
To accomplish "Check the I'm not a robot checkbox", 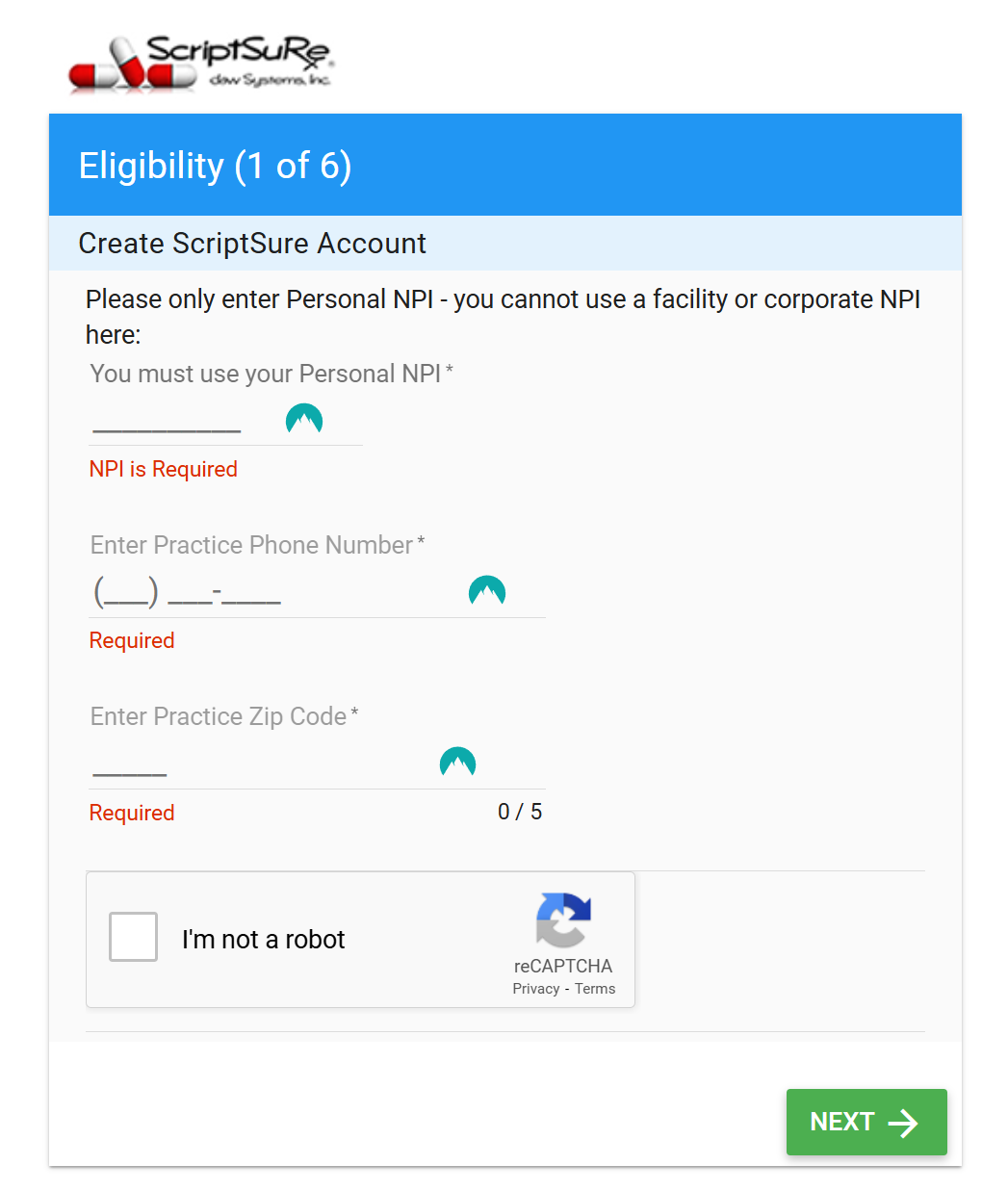I will point(133,936).
